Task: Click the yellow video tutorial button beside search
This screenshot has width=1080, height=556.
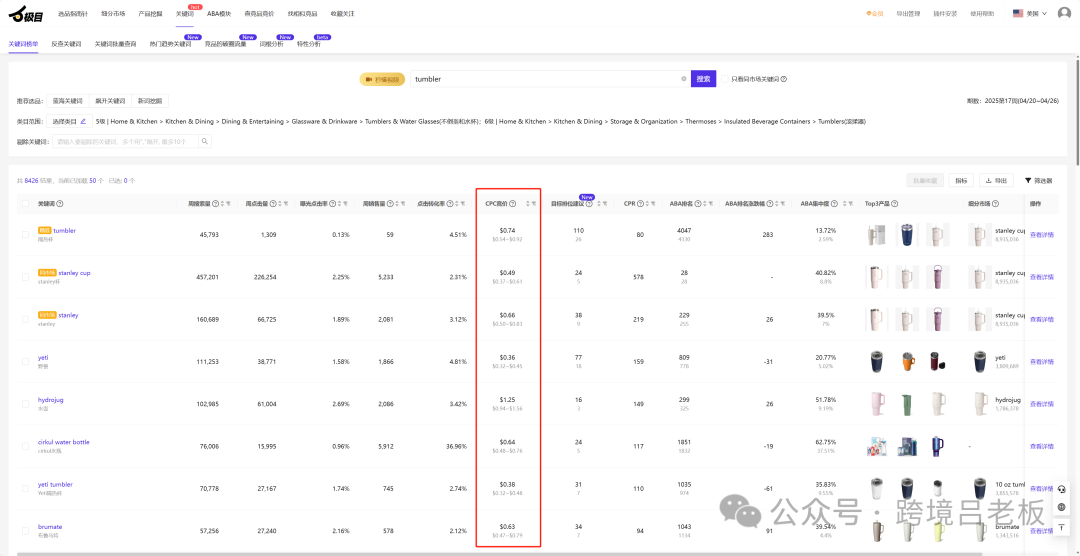Action: pyautogui.click(x=382, y=79)
